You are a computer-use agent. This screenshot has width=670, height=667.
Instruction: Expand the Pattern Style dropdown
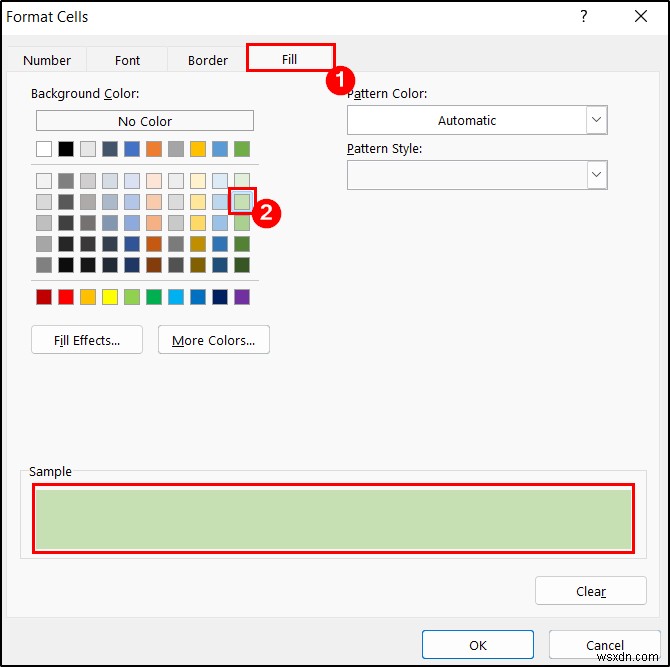[x=596, y=175]
